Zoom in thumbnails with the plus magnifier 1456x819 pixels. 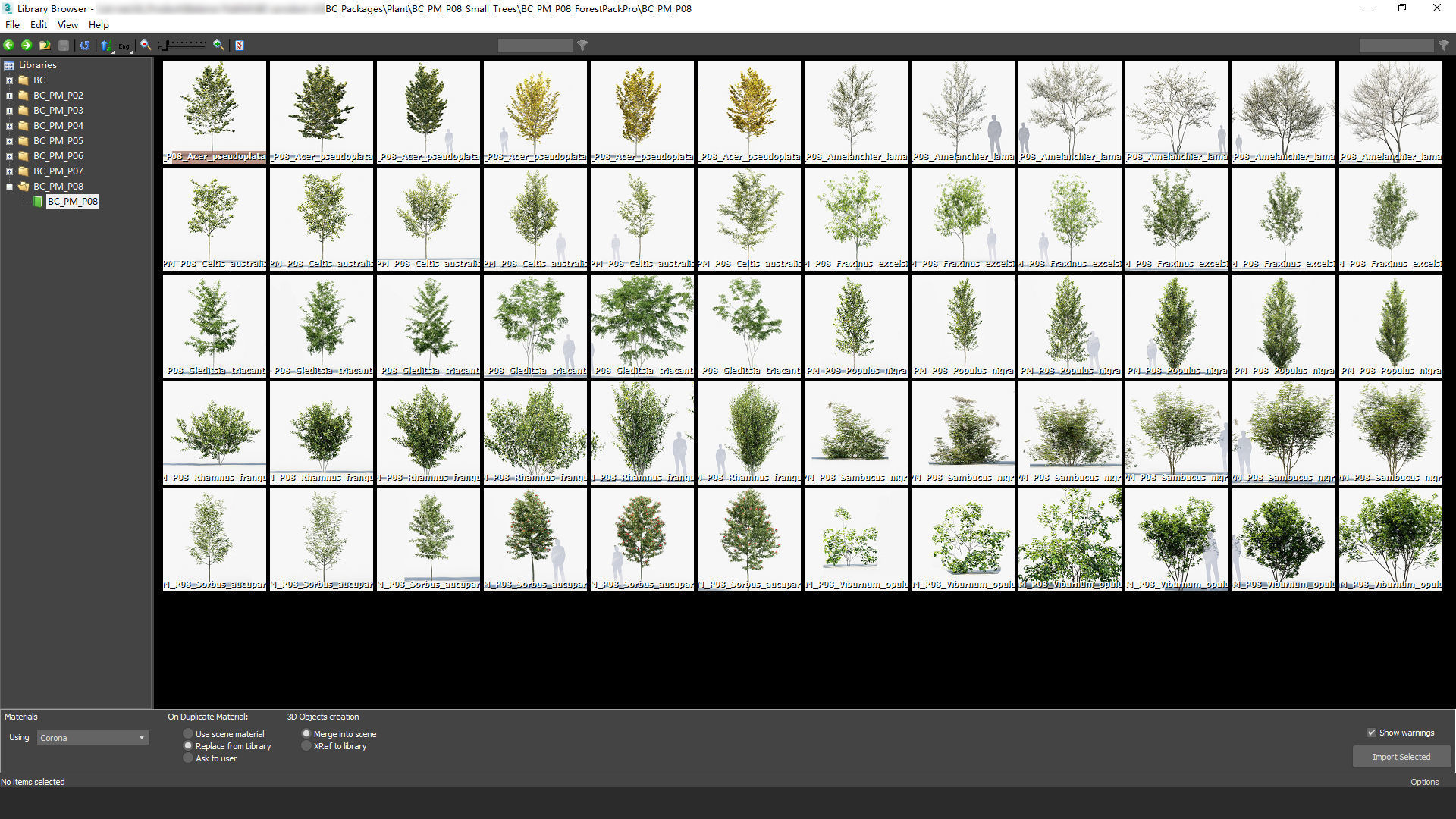coord(218,45)
